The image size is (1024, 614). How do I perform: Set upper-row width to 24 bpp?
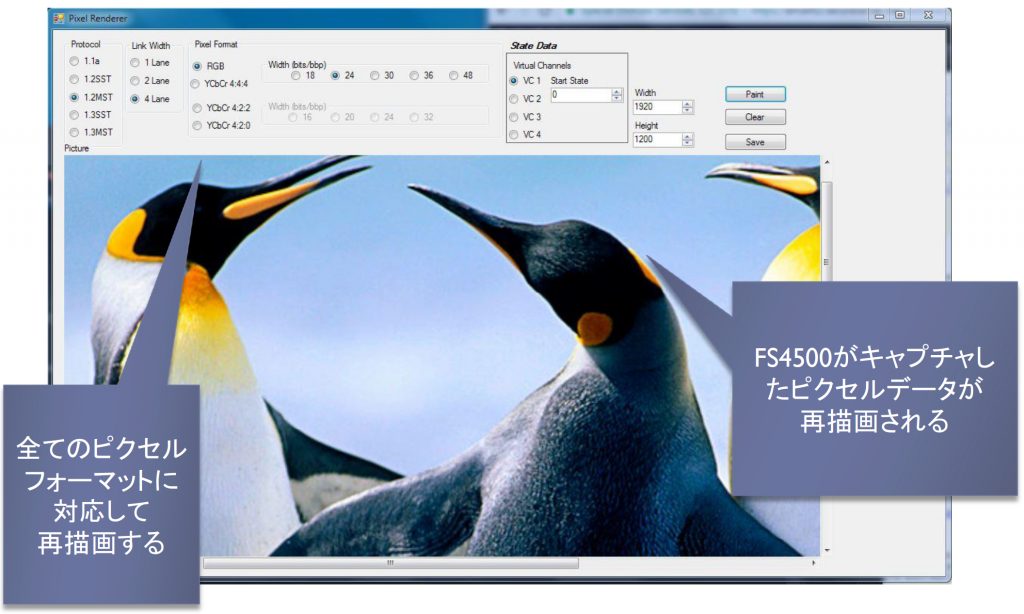[335, 76]
